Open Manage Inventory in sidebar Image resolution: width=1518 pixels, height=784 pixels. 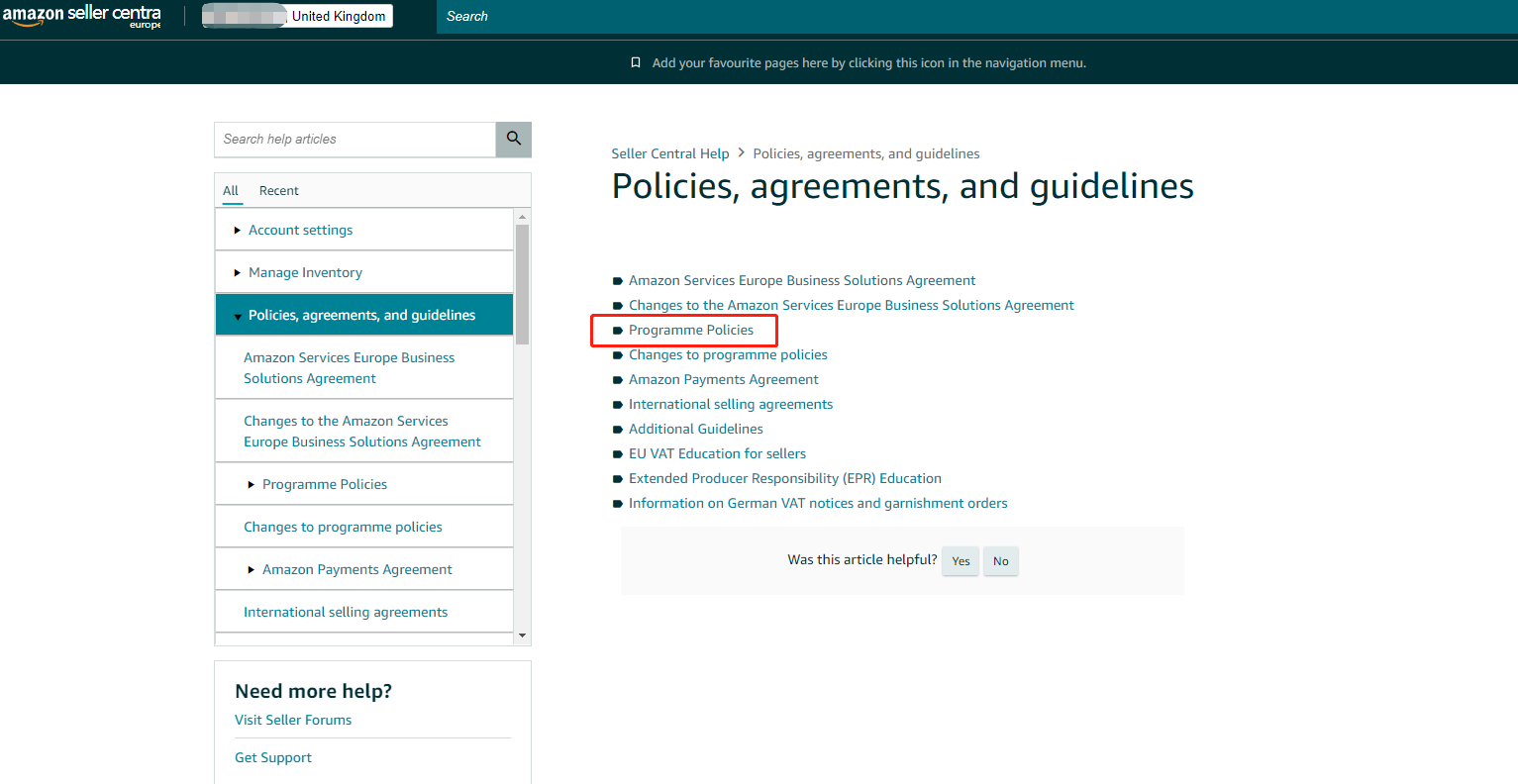click(305, 272)
